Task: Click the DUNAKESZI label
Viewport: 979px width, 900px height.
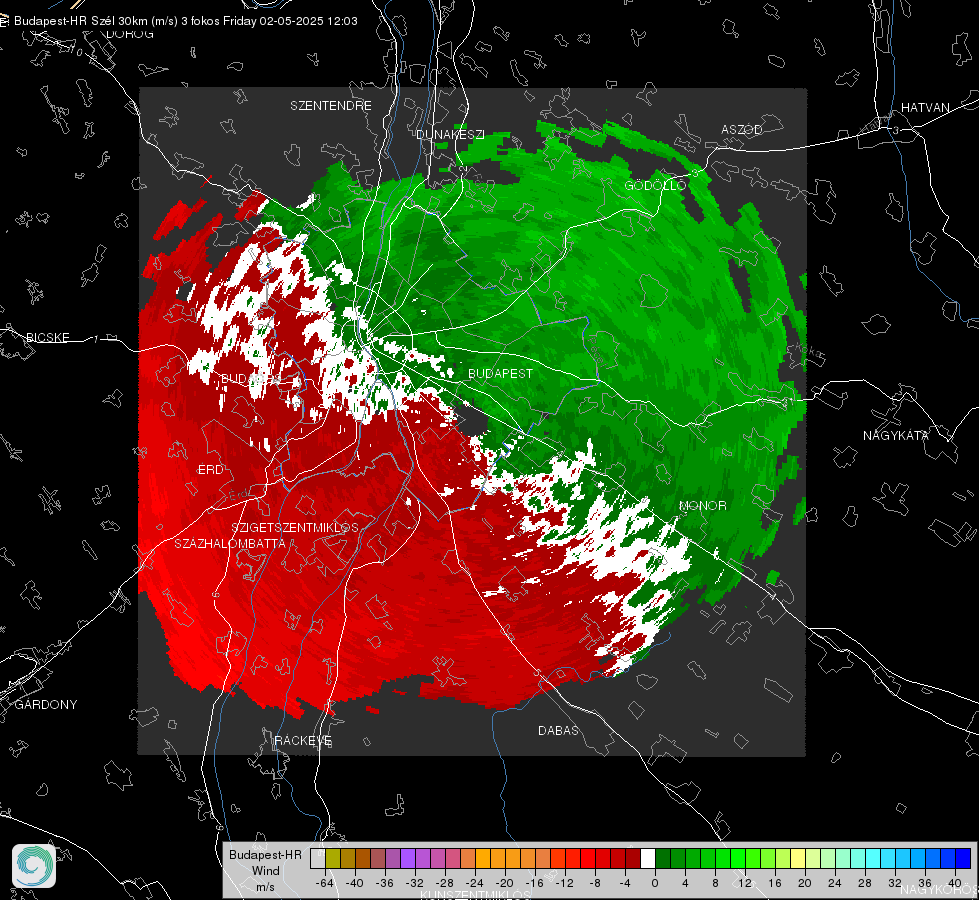Action: 450,134
